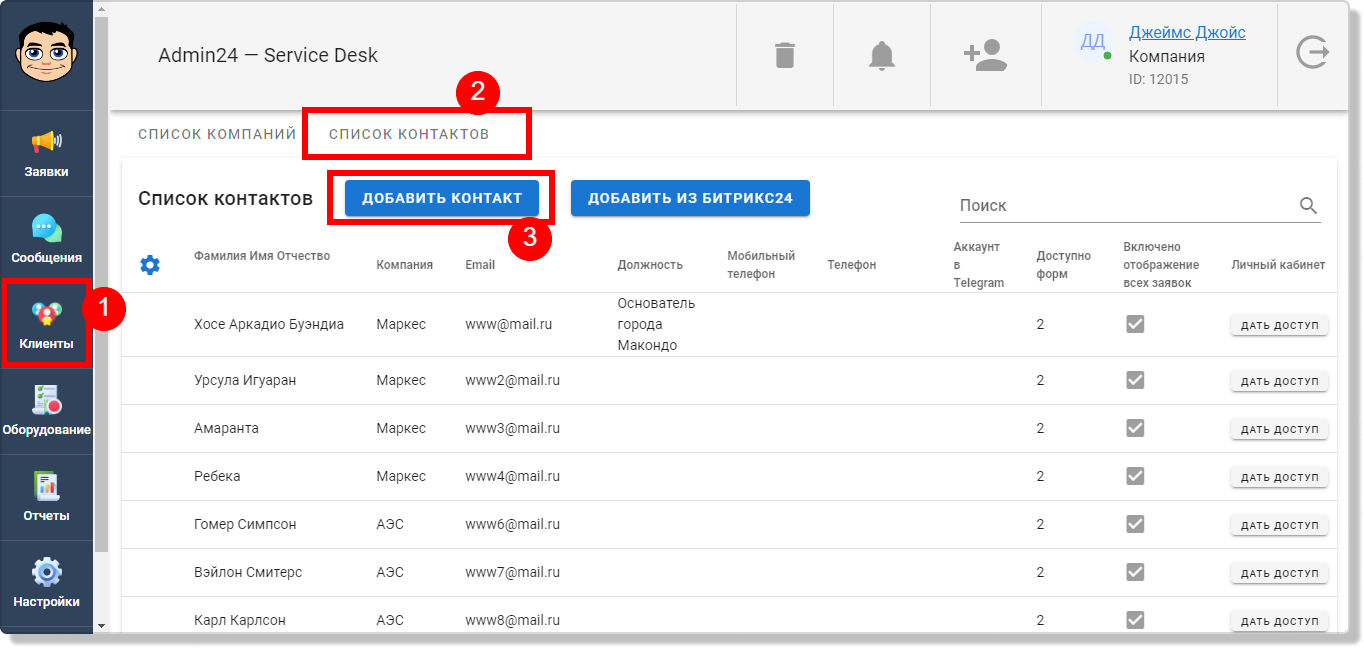Open Настройки gear in sidebar
Image resolution: width=1364 pixels, height=648 pixels.
pos(47,583)
